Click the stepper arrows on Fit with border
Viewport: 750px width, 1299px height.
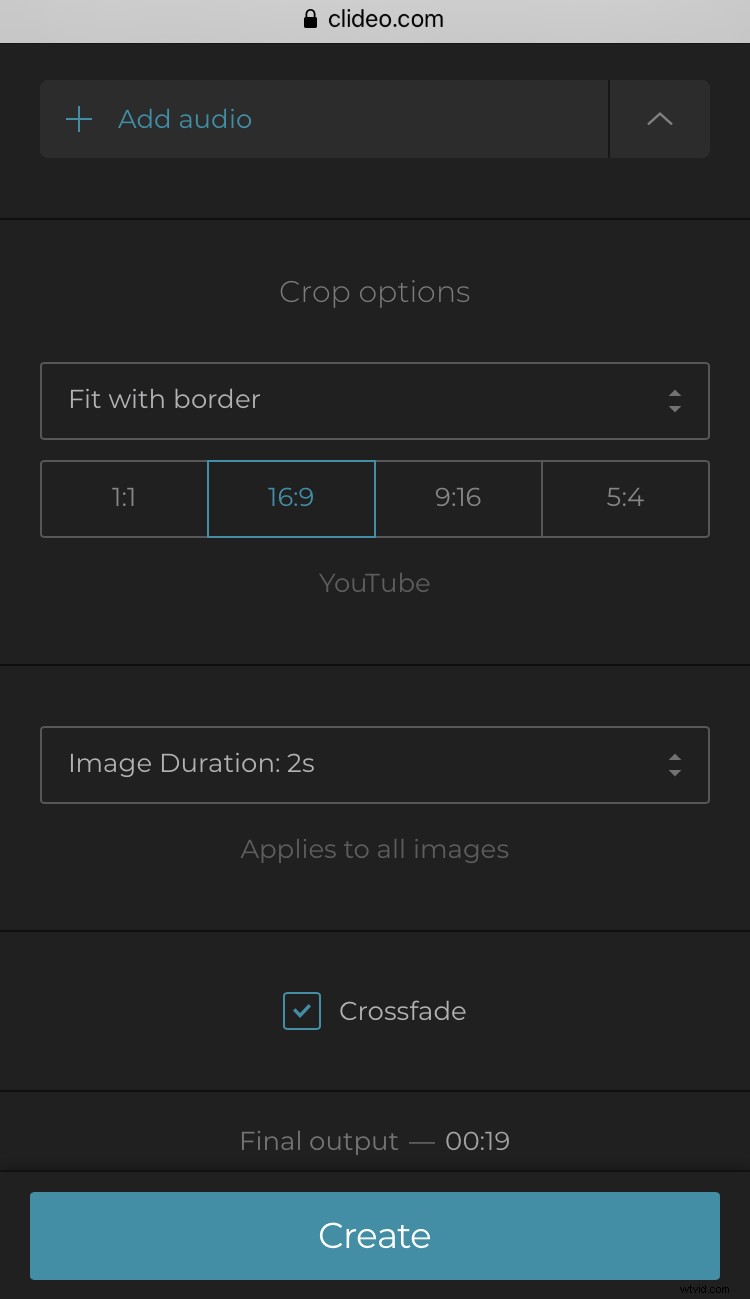(x=676, y=401)
